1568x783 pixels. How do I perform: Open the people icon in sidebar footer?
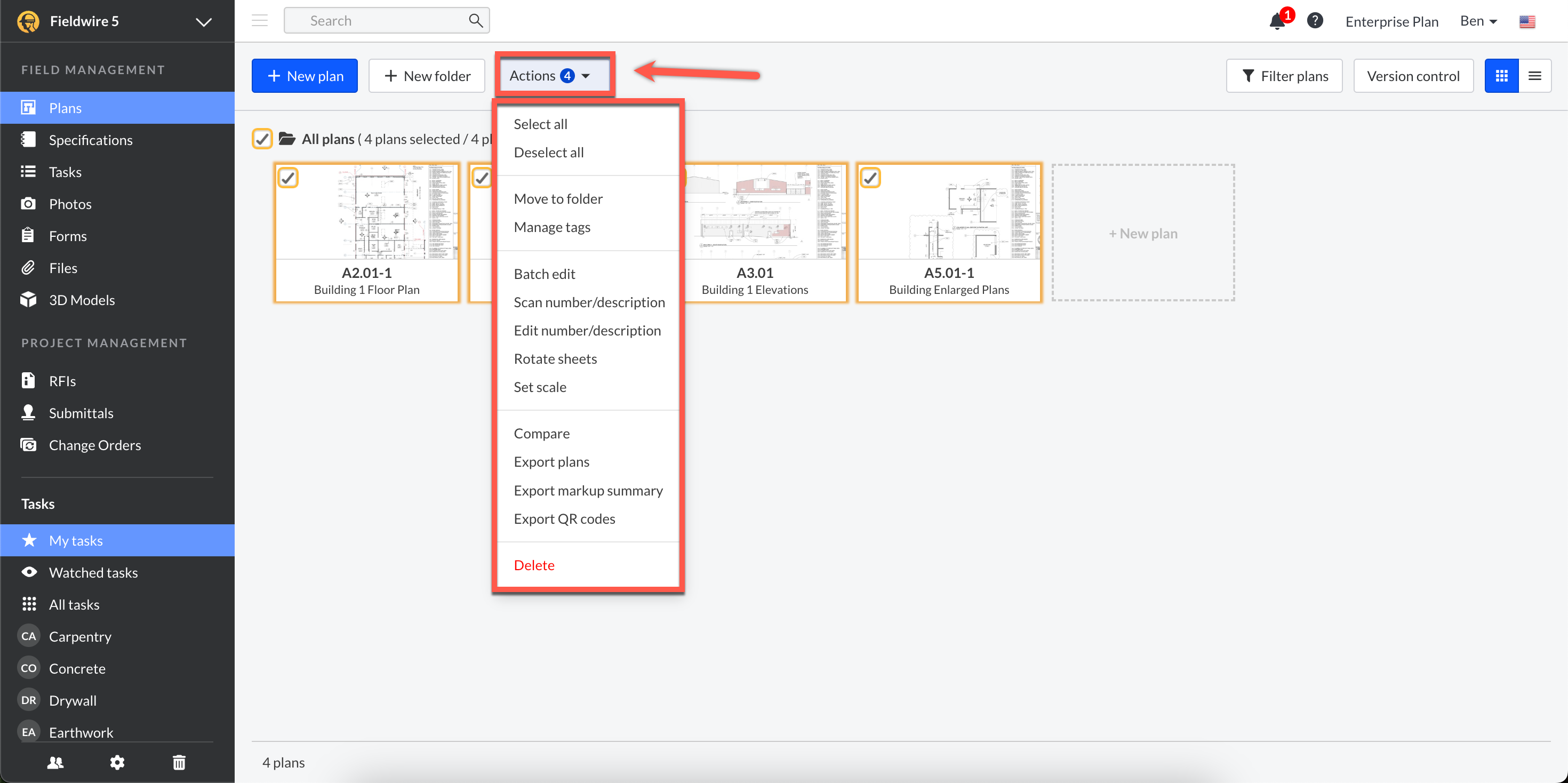point(55,762)
